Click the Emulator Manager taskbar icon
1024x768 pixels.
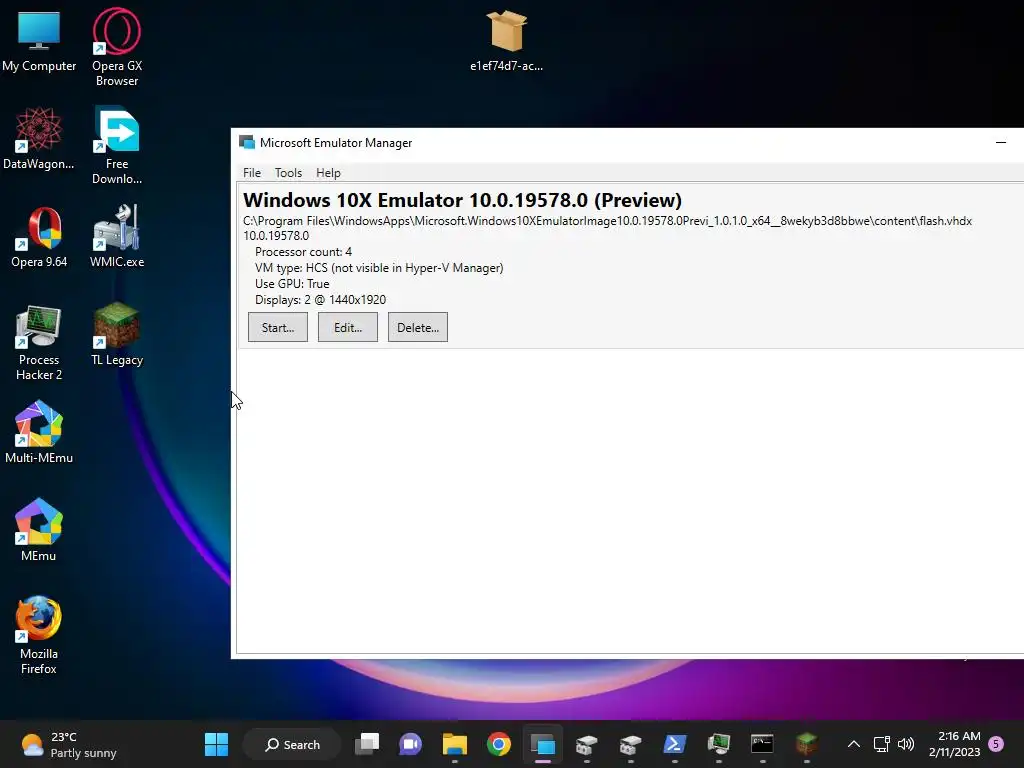[x=543, y=744]
